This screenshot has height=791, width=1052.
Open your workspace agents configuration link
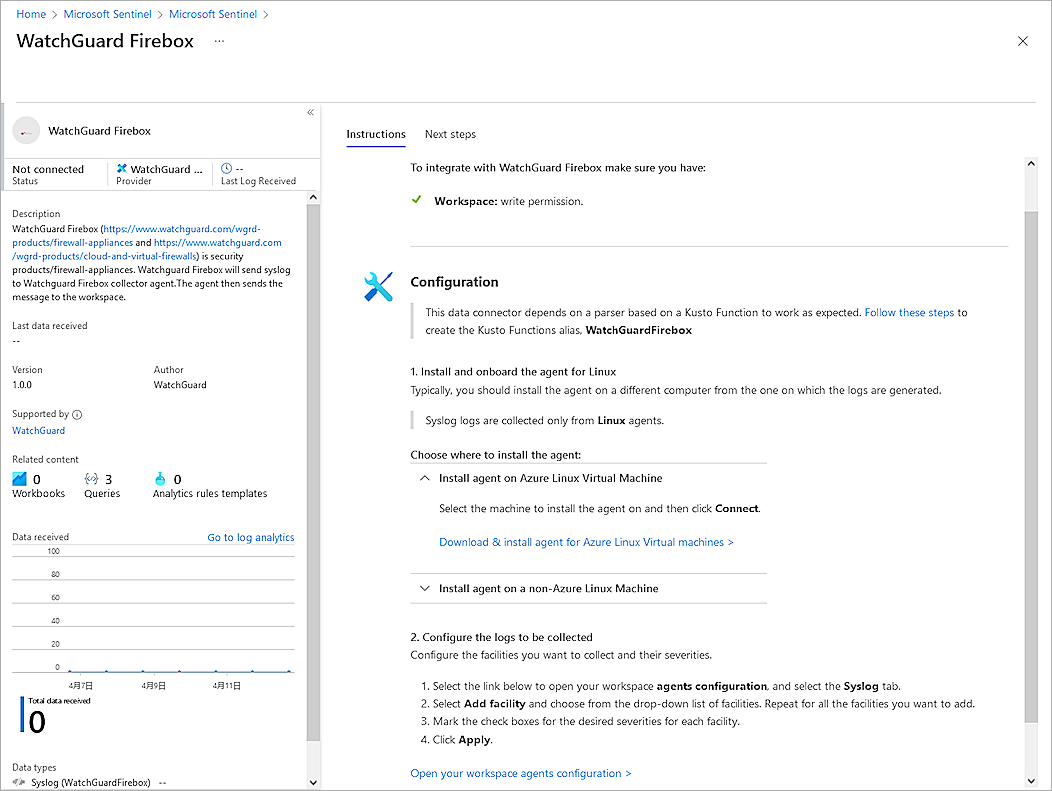[521, 773]
